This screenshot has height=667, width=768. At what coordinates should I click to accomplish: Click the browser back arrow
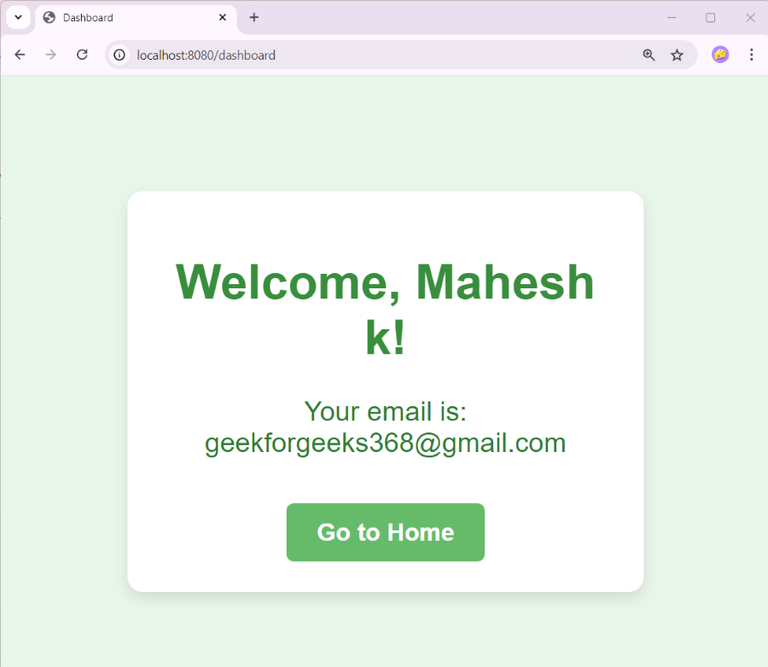tap(20, 54)
